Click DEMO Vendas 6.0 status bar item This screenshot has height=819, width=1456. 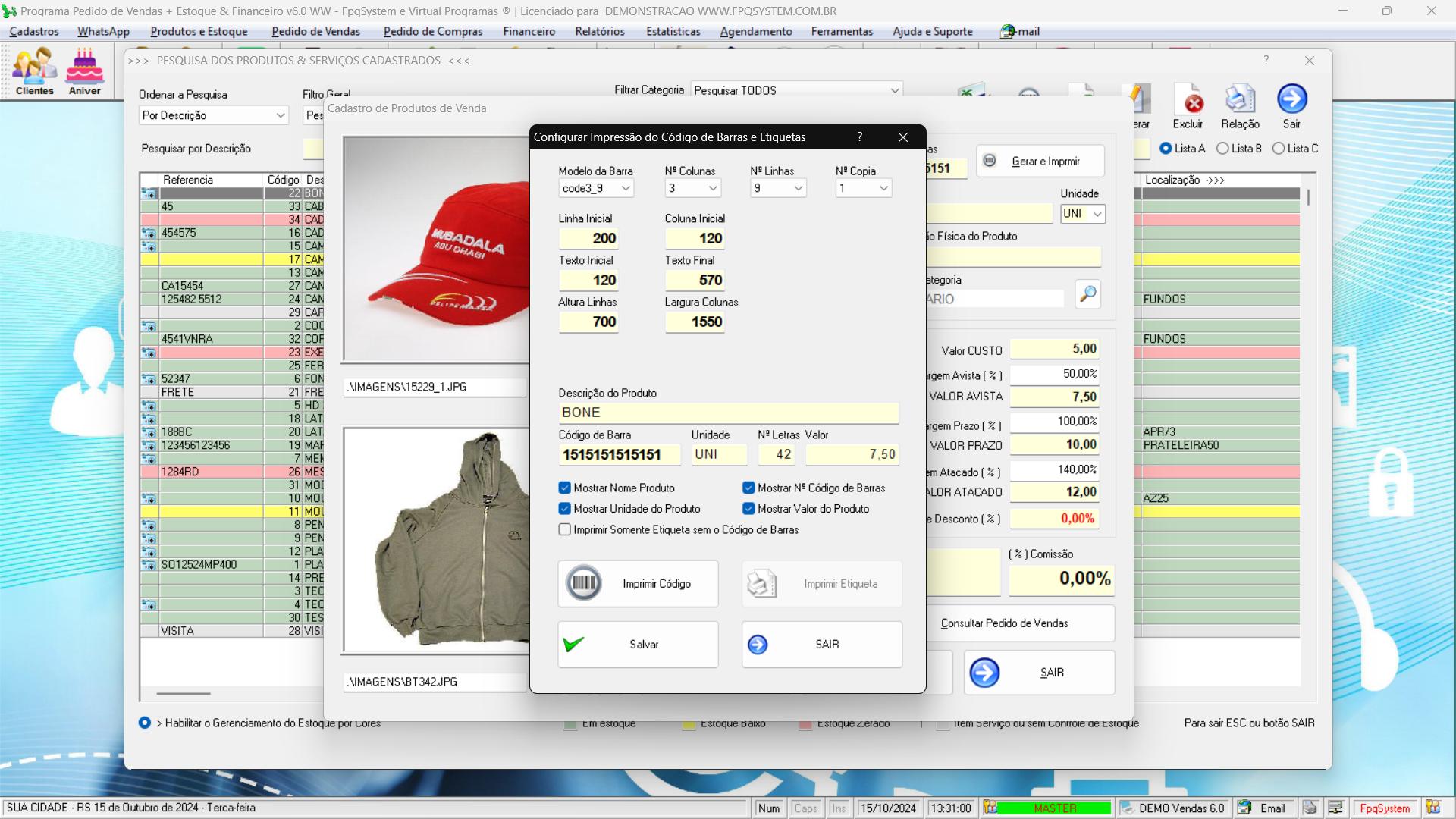point(1174,808)
